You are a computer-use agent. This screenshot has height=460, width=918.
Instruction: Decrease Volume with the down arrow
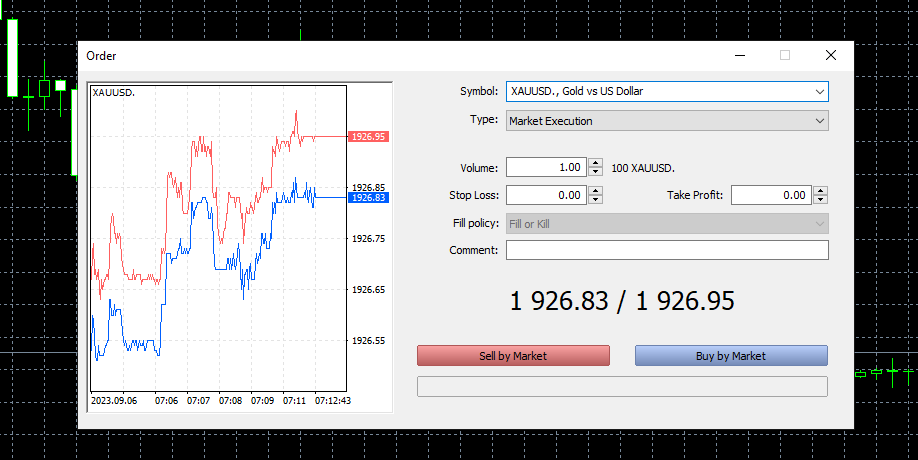596,172
